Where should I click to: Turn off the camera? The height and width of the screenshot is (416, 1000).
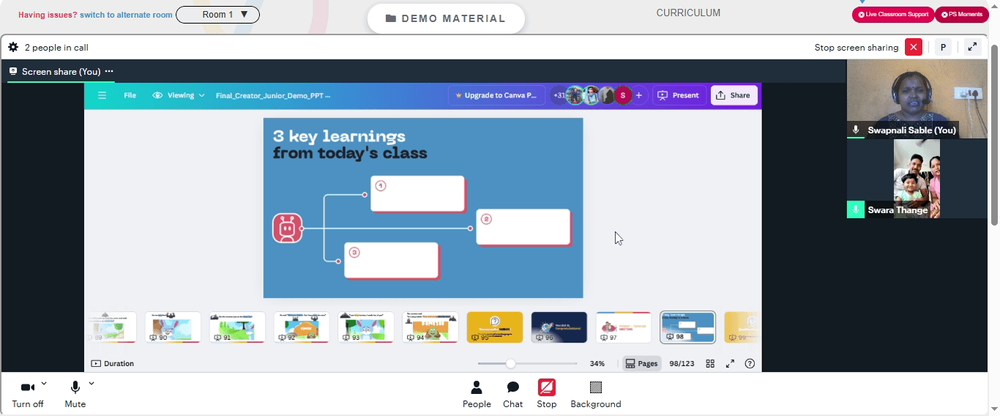tap(27, 387)
